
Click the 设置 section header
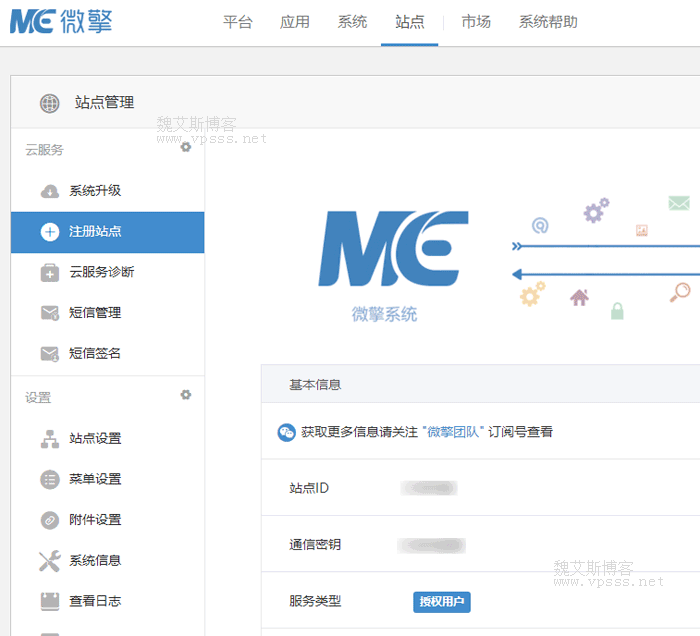(x=38, y=398)
